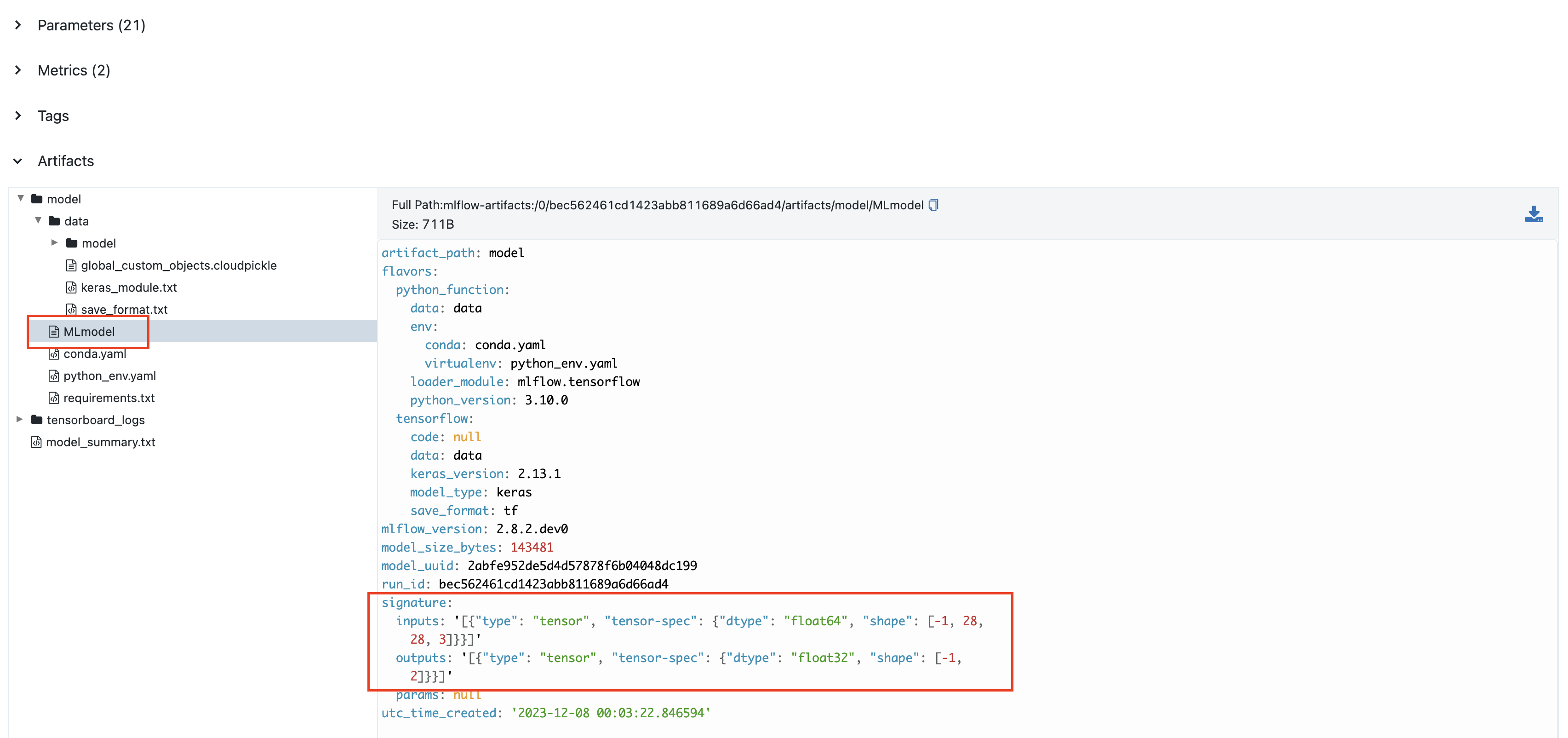The height and width of the screenshot is (738, 1568).
Task: Select the conda.yaml artifact
Action: click(95, 353)
